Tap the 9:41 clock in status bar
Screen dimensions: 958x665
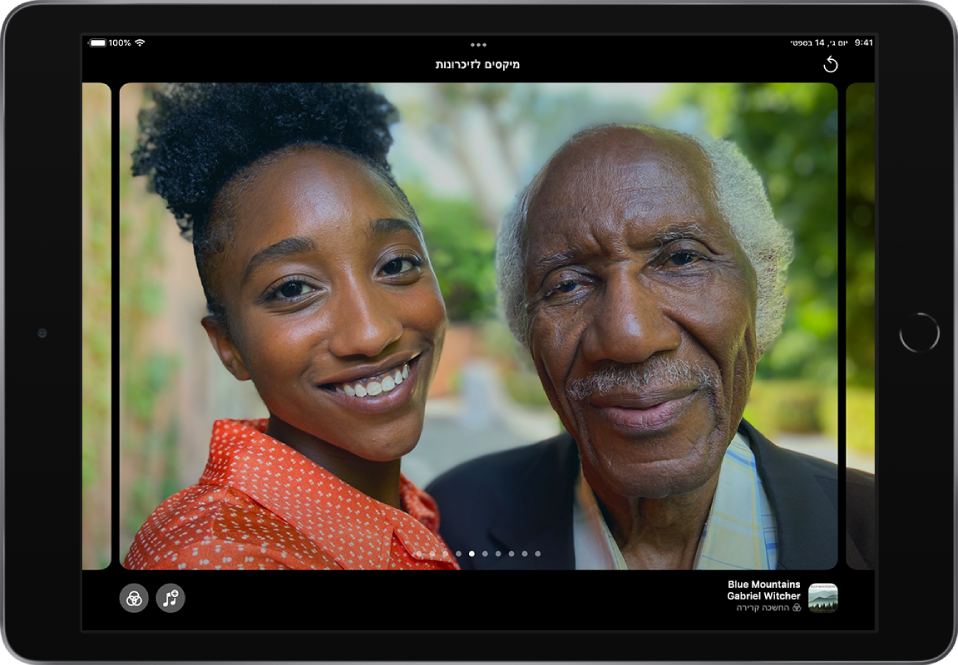864,43
